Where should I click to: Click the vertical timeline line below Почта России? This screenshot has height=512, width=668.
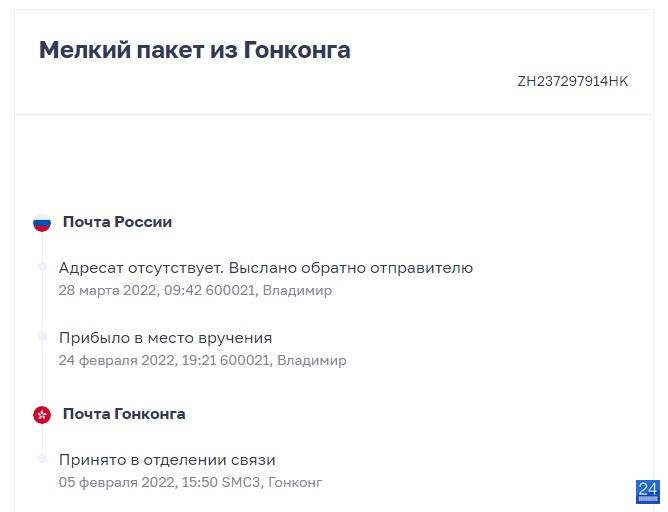(x=42, y=317)
